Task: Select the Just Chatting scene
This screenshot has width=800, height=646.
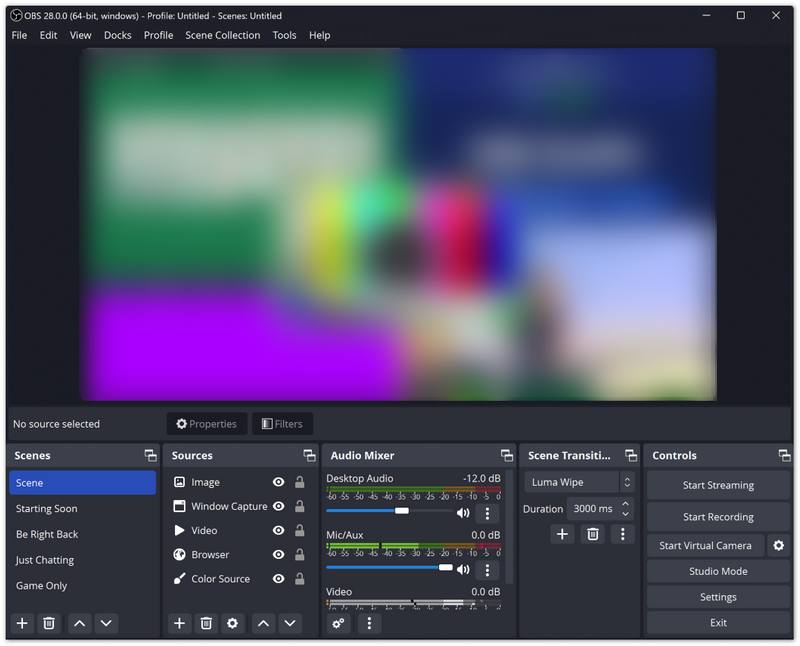Action: click(x=45, y=560)
